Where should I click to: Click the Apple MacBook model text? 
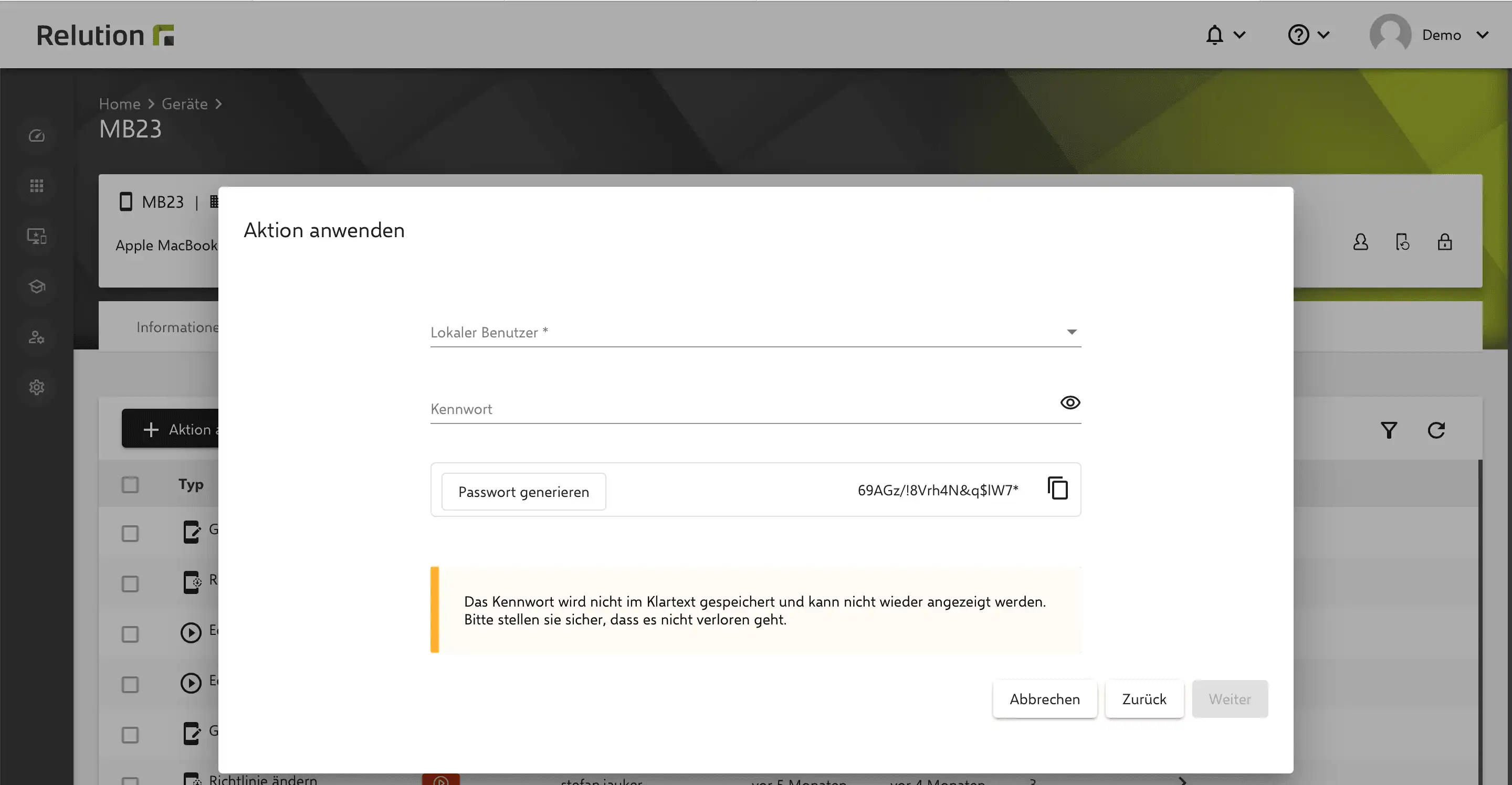167,245
